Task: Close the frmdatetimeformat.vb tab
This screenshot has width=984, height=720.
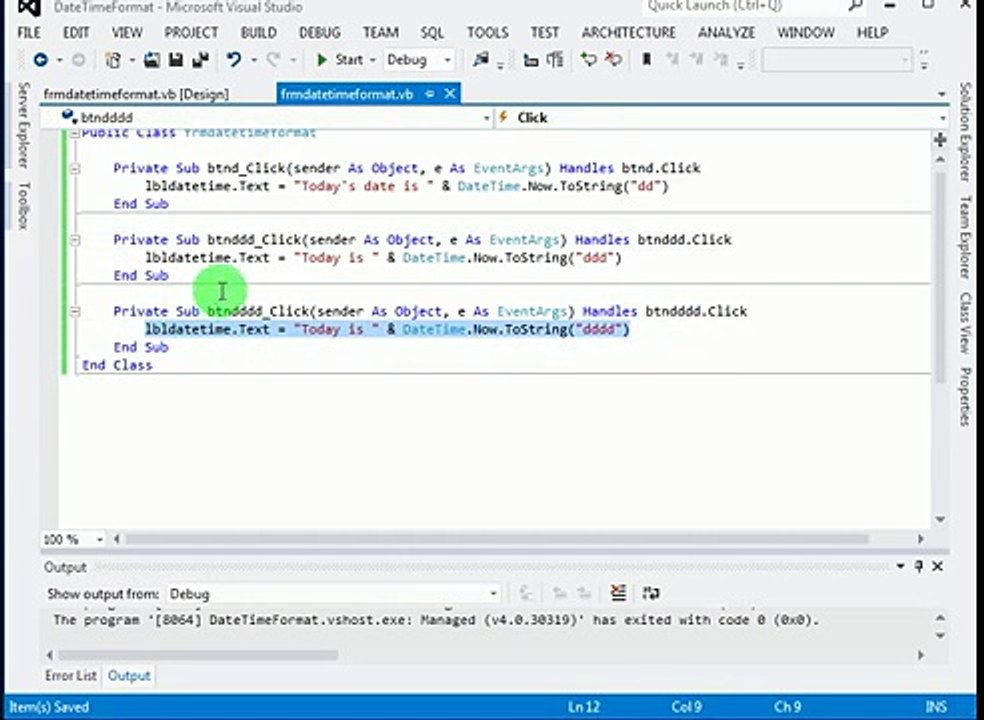Action: (x=450, y=94)
